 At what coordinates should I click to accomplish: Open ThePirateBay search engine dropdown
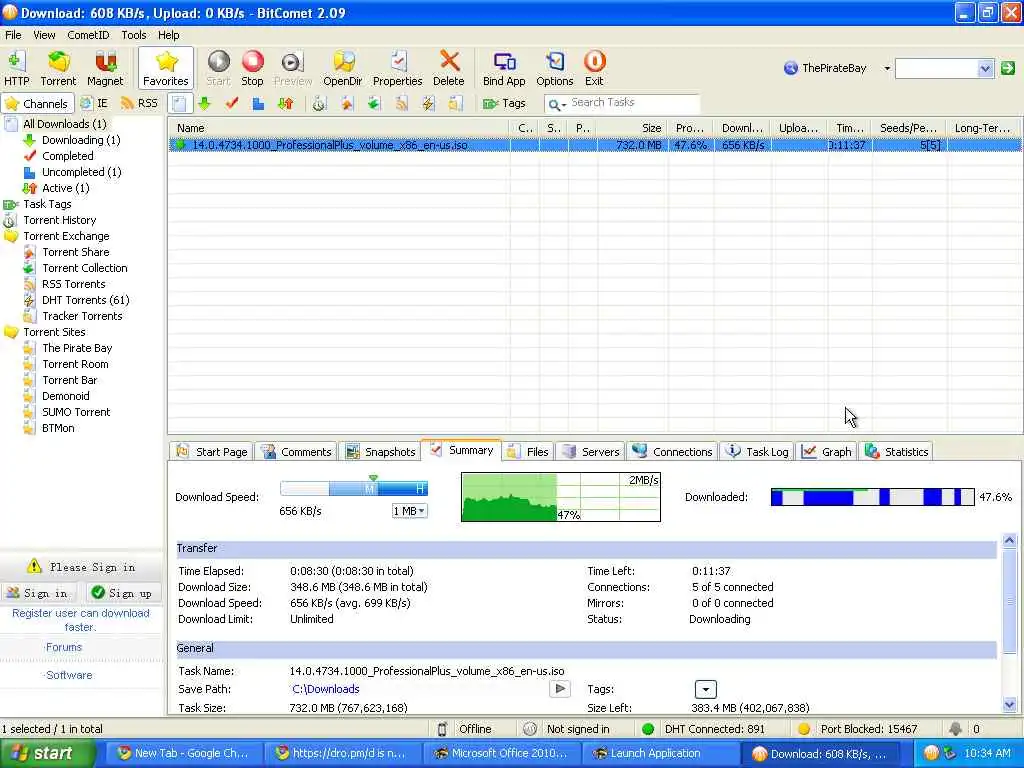(x=887, y=68)
